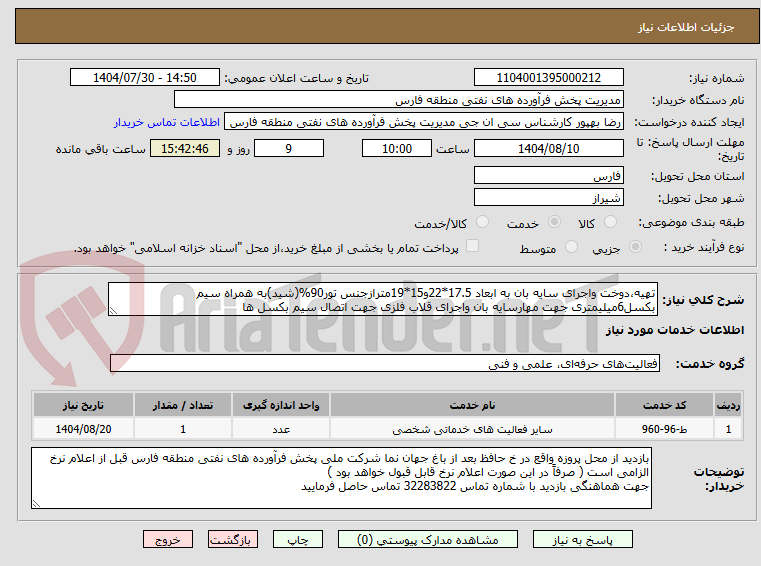Click the ساعت باقی مانده label
Image resolution: width=761 pixels, height=566 pixels.
(x=100, y=149)
